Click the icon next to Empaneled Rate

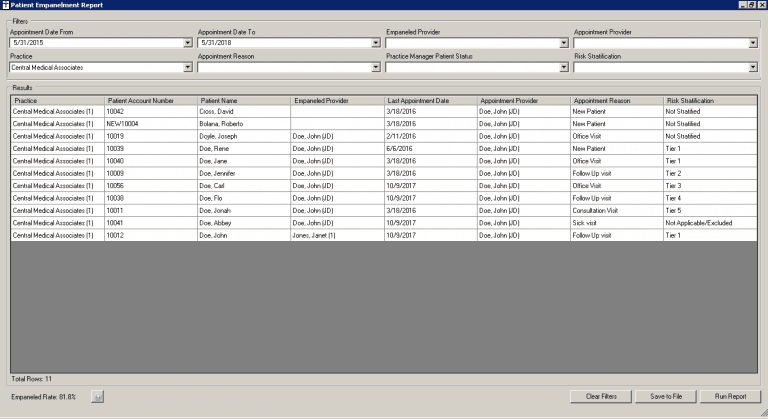tap(98, 397)
